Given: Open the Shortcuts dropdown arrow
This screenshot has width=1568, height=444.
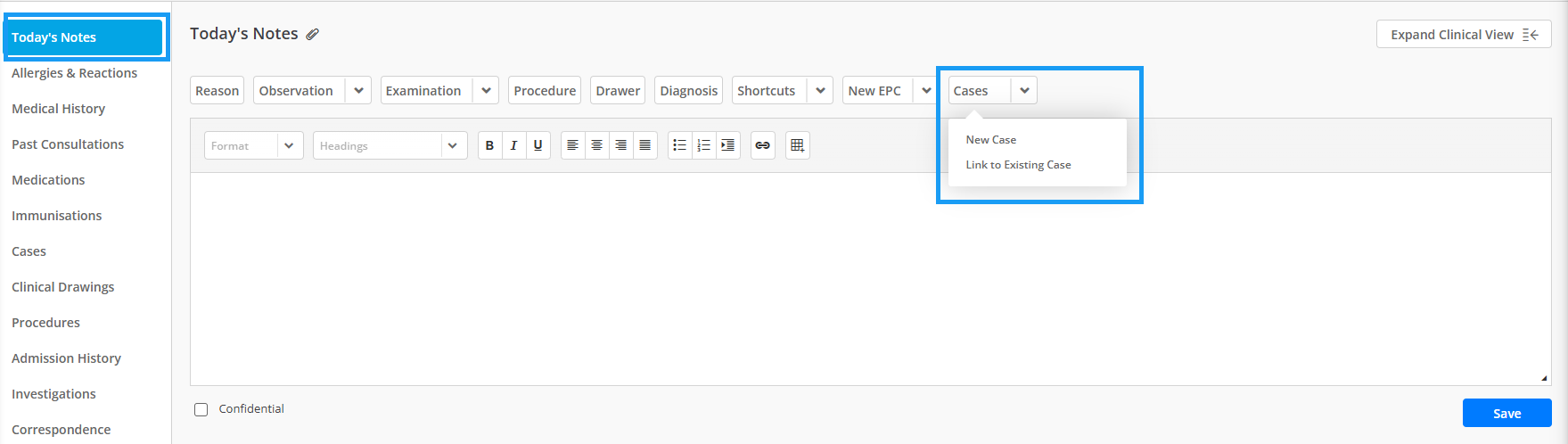Looking at the screenshot, I should point(820,90).
